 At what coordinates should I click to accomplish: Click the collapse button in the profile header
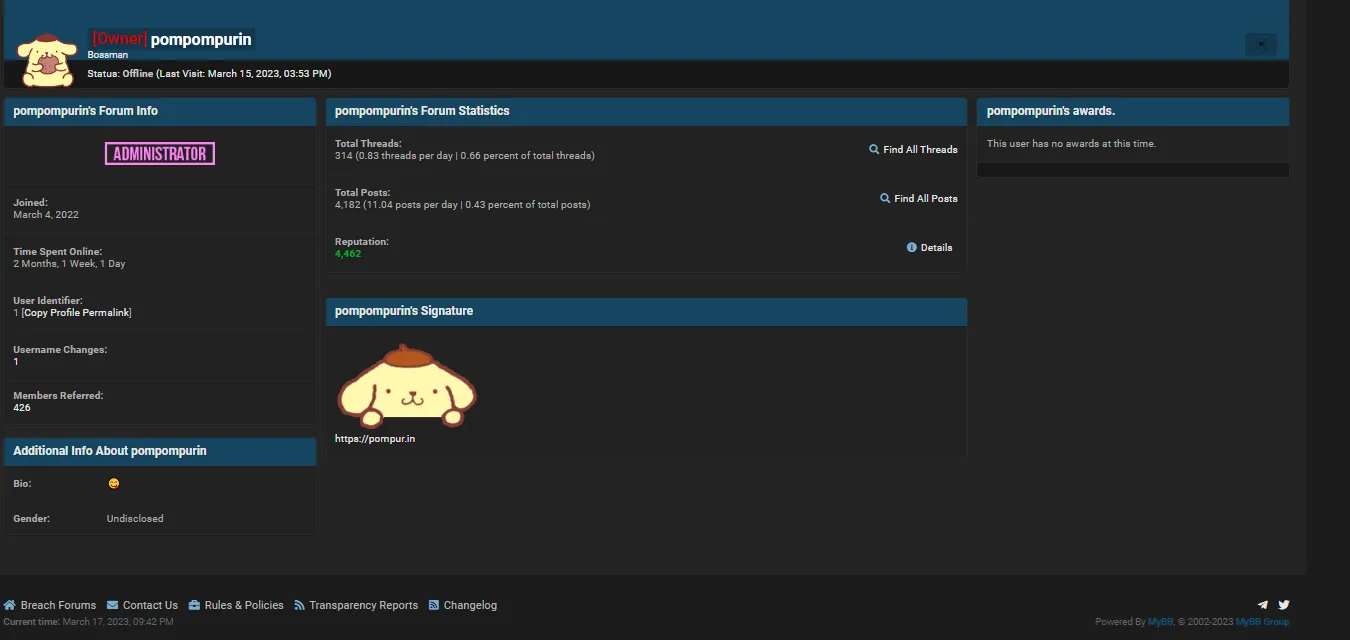(1261, 44)
